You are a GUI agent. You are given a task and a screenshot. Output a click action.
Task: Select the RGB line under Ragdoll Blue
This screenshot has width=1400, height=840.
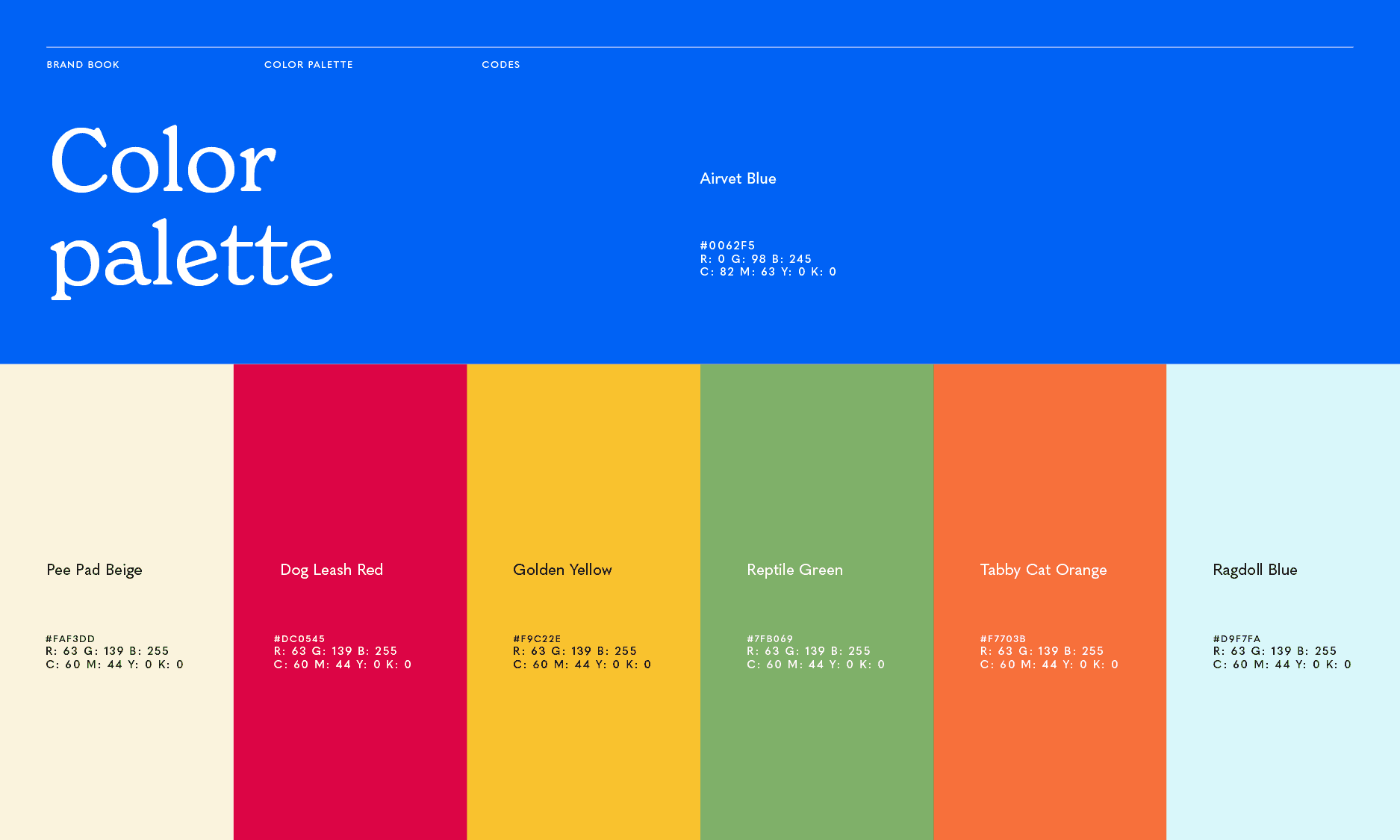coord(1275,651)
